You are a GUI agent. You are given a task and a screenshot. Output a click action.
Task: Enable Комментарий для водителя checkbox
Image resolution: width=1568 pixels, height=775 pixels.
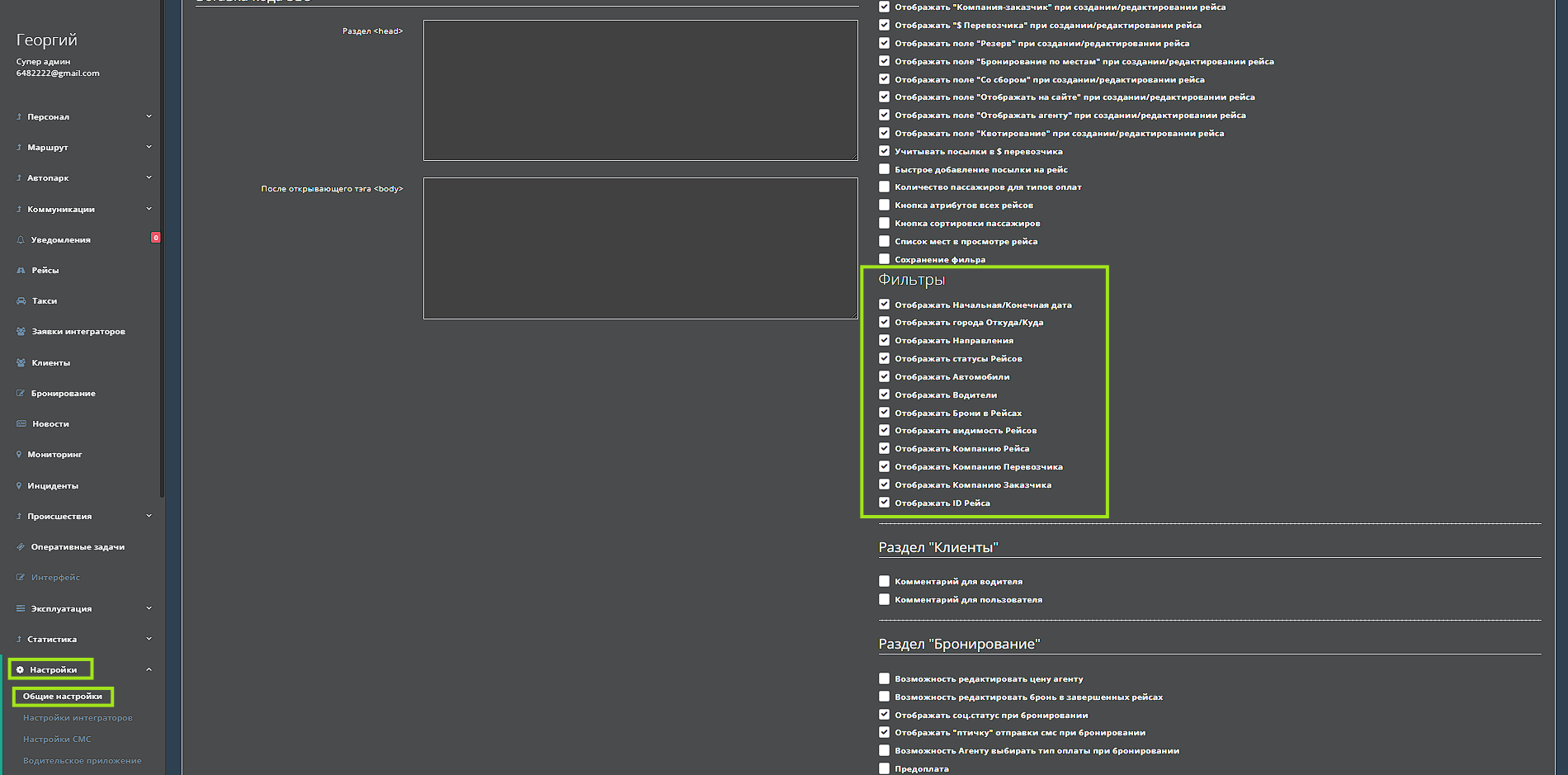tap(884, 581)
